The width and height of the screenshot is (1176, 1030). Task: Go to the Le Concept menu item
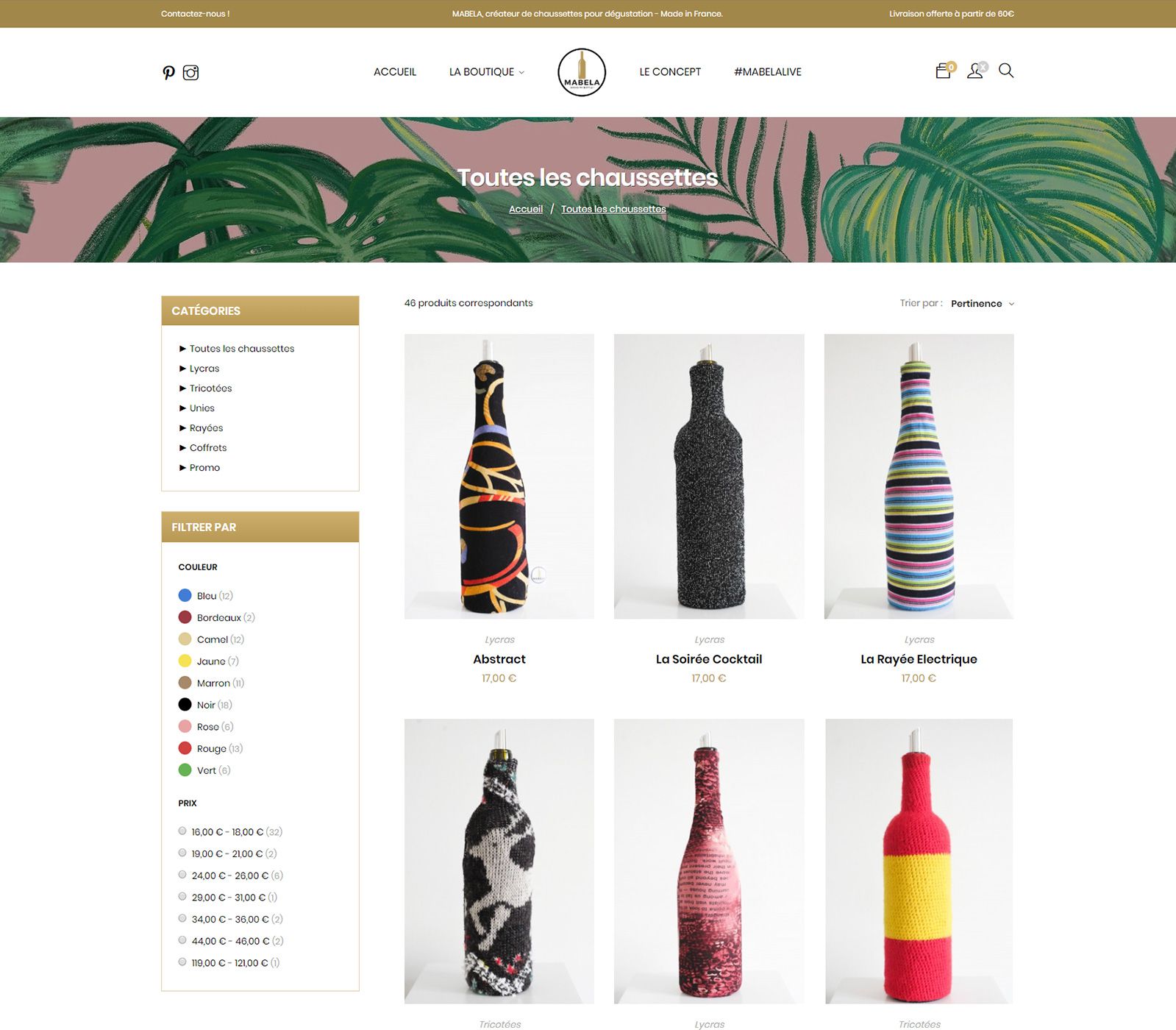tap(670, 72)
